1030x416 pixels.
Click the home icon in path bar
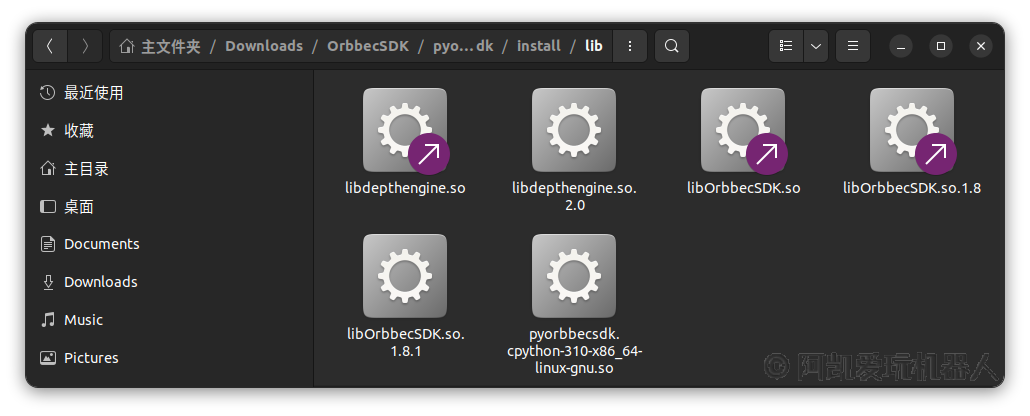tap(127, 46)
